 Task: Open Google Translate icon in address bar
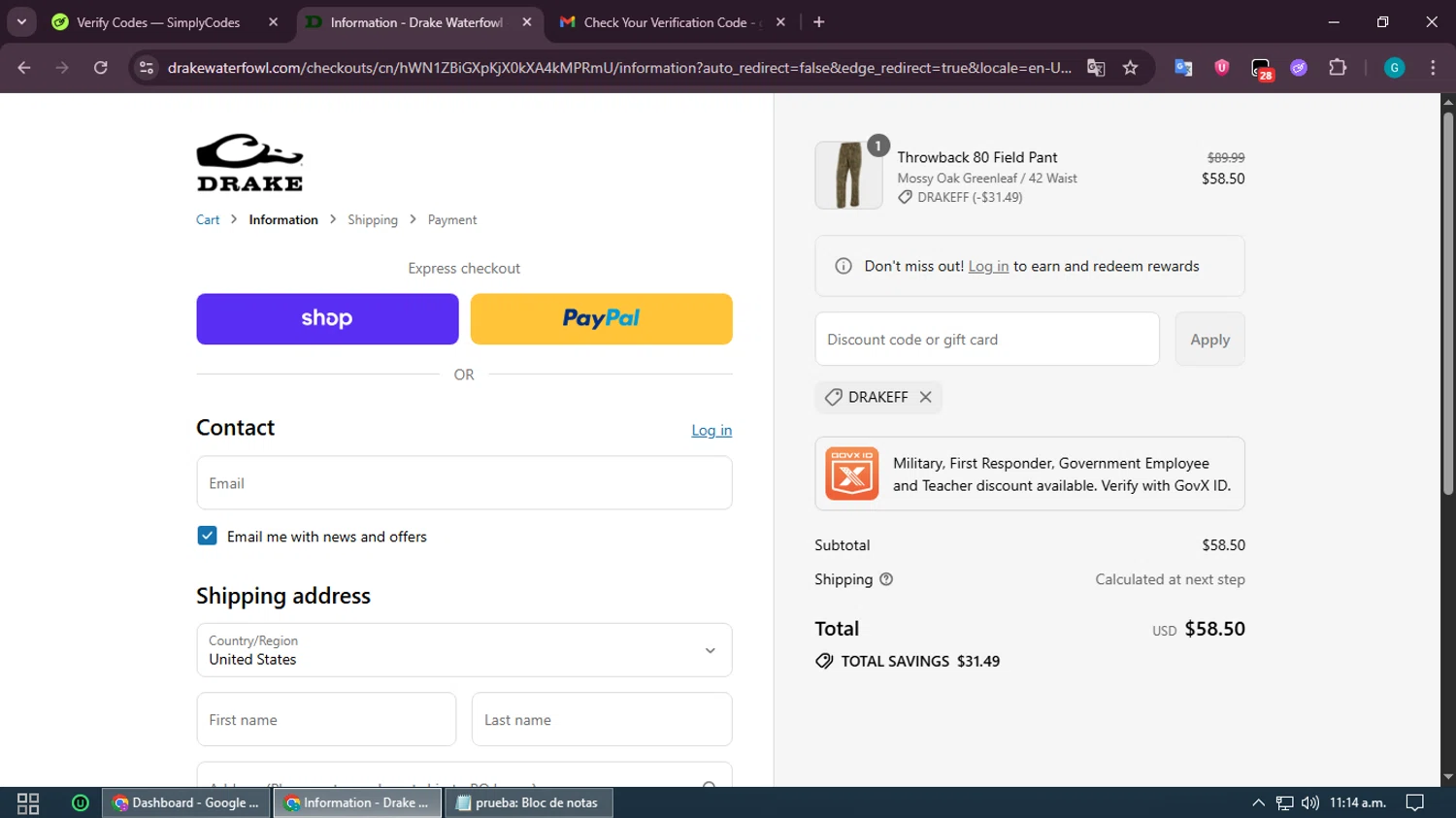tap(1096, 68)
